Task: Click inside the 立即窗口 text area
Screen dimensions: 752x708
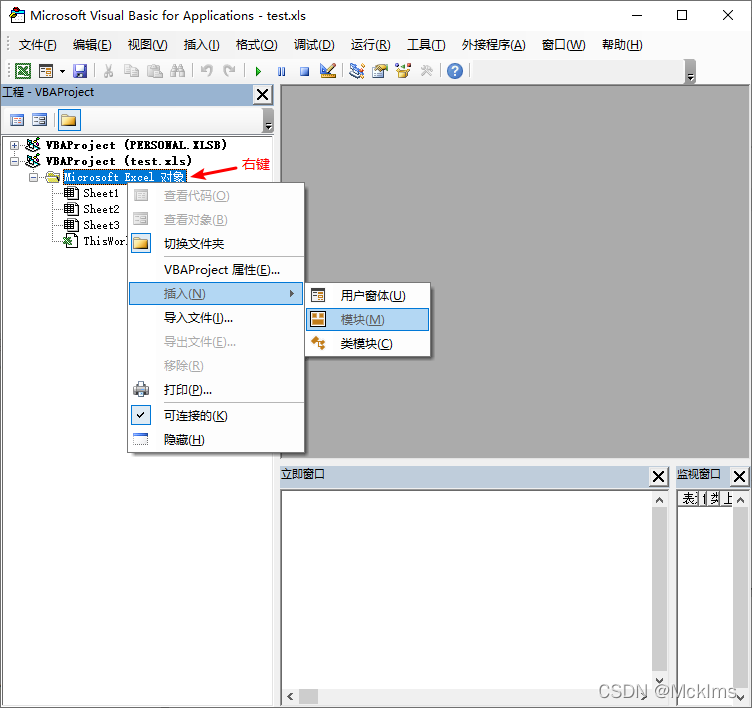Action: coord(466,590)
